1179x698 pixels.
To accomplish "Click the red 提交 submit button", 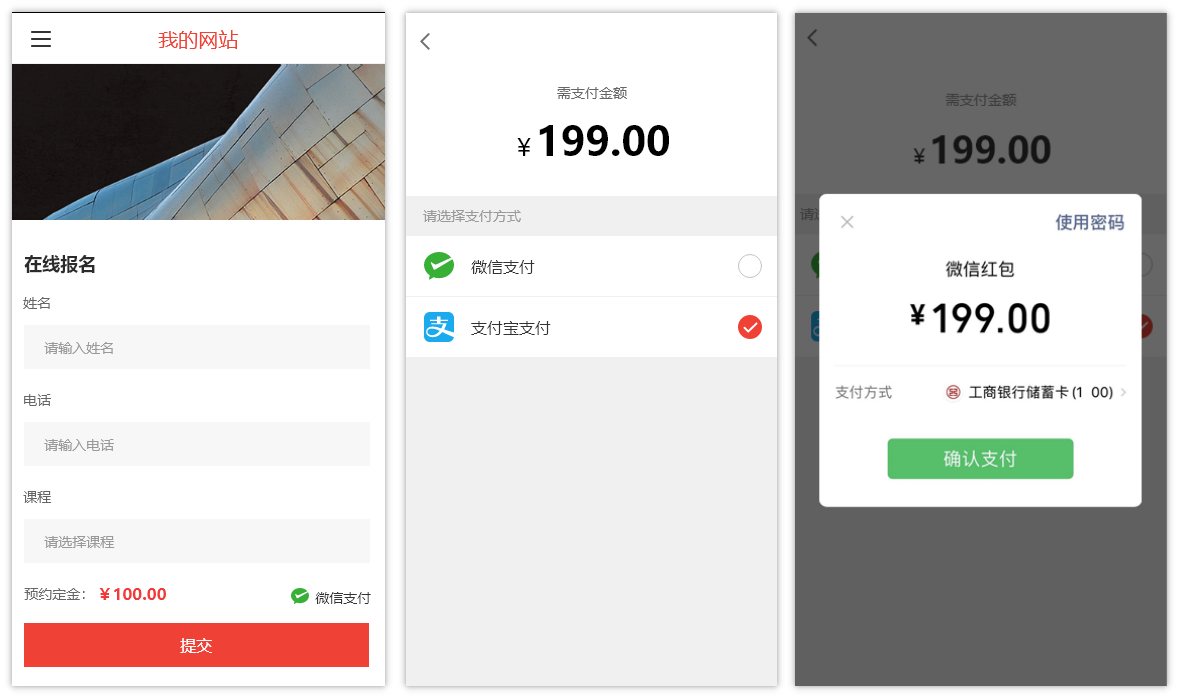I will [x=196, y=645].
